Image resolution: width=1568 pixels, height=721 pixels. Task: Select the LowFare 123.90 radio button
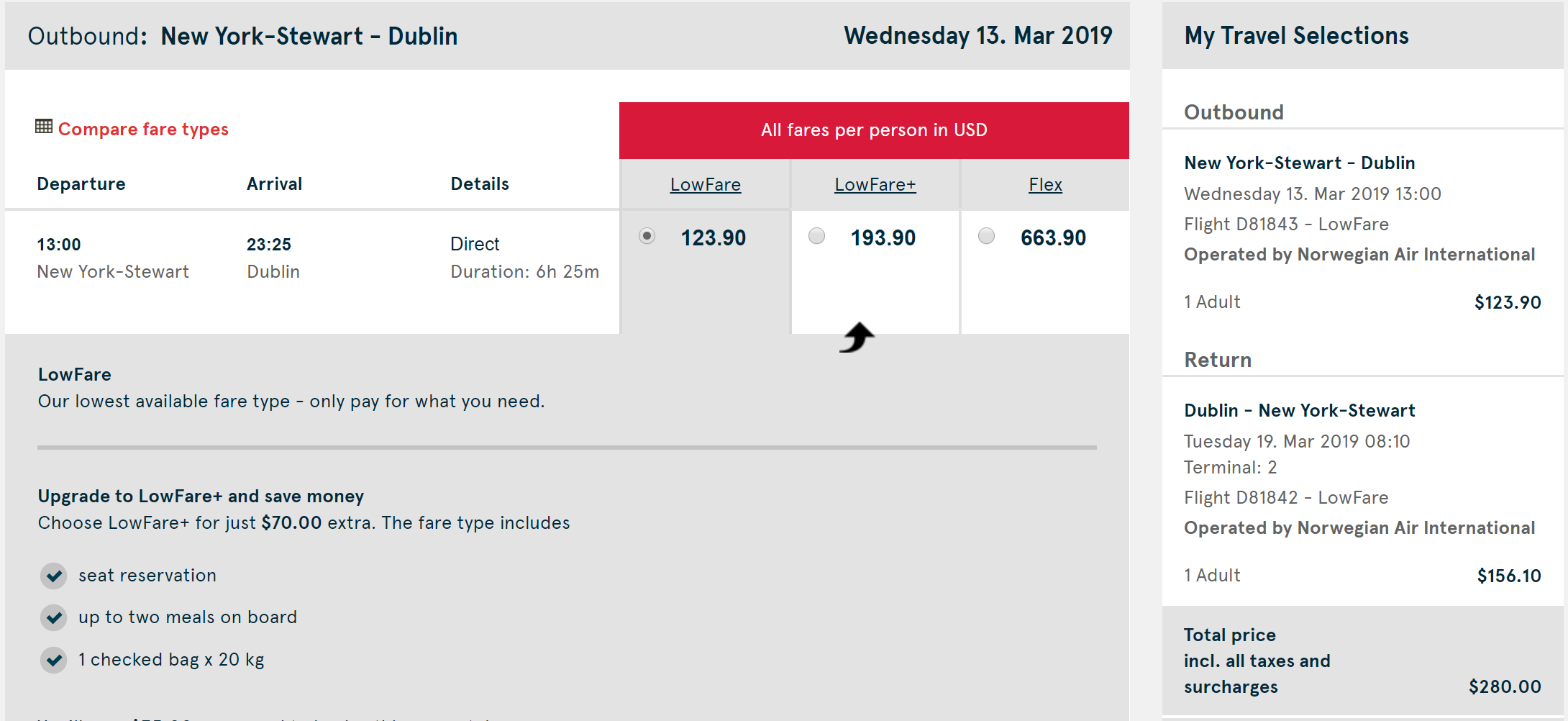click(x=647, y=236)
